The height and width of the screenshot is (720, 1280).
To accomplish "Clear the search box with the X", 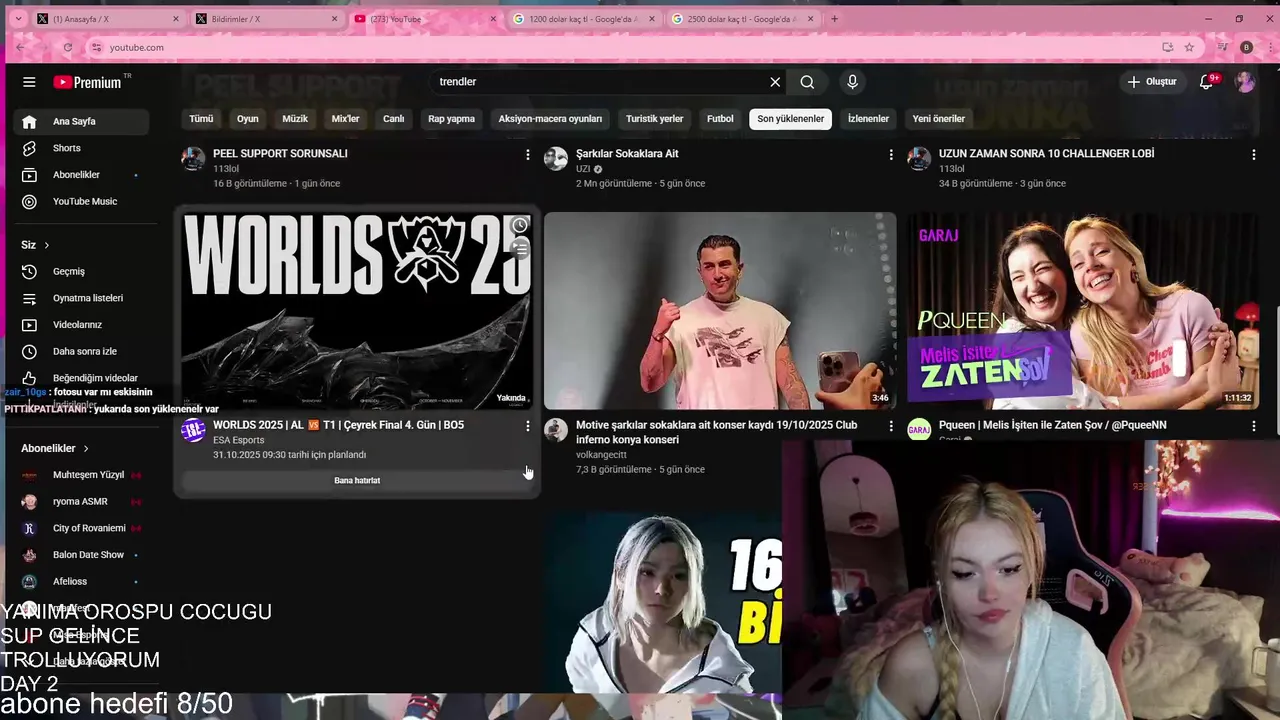I will click(x=775, y=82).
